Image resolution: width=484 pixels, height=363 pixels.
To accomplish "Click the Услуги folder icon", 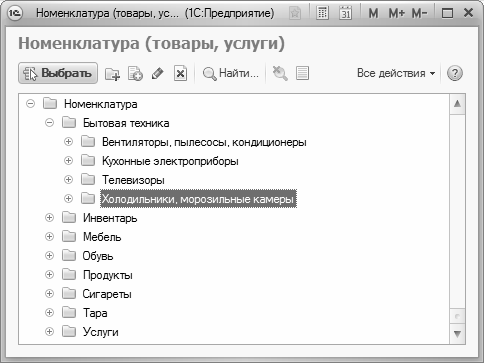I will [69, 332].
